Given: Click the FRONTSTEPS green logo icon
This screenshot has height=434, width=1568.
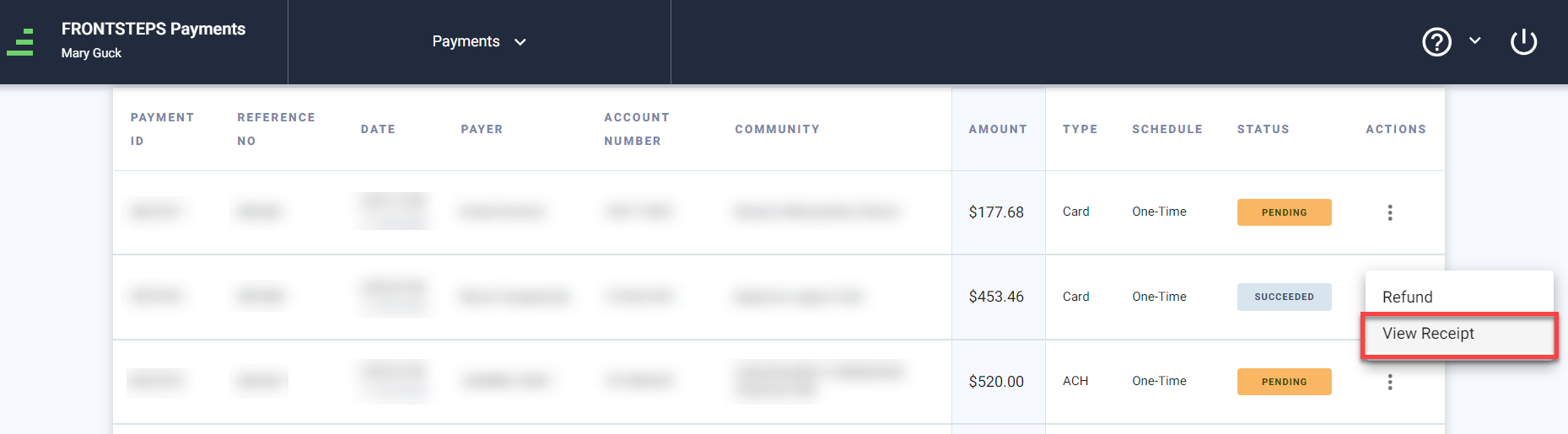Looking at the screenshot, I should pyautogui.click(x=20, y=42).
